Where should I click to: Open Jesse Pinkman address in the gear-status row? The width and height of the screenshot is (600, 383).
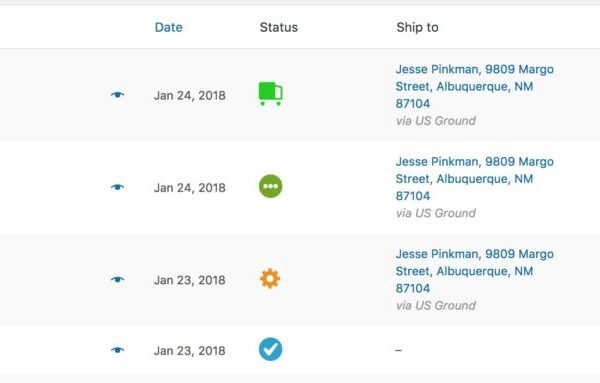coord(474,271)
